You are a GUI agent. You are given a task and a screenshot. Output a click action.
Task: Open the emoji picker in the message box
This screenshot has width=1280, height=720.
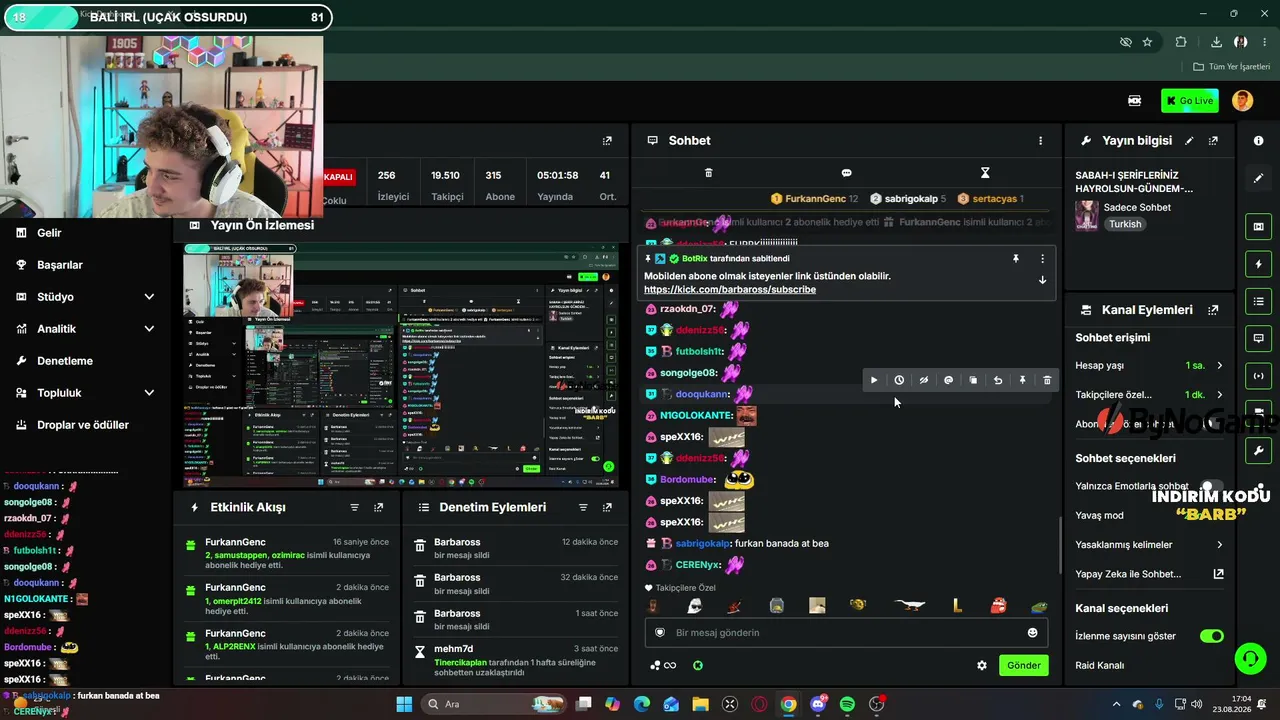(1032, 632)
